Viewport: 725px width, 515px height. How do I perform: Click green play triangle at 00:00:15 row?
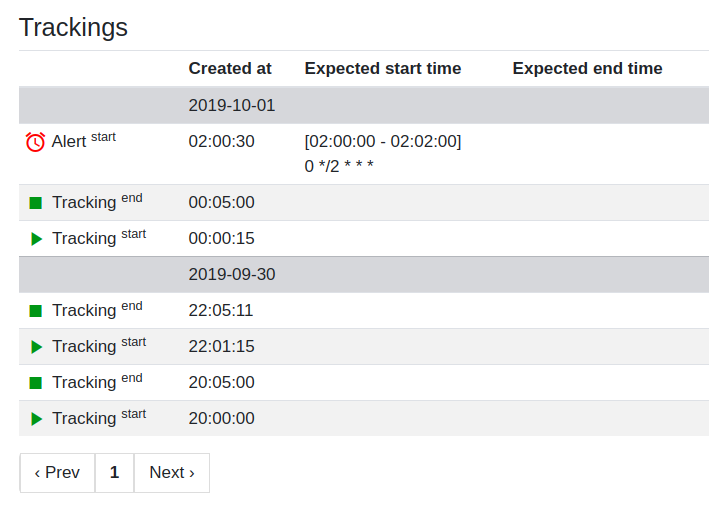coord(37,239)
